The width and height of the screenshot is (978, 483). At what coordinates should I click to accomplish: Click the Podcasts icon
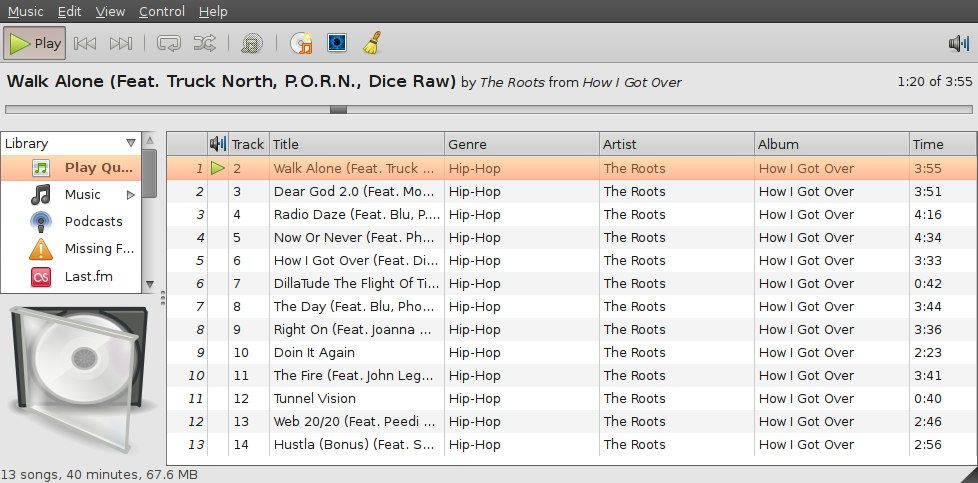[41, 222]
